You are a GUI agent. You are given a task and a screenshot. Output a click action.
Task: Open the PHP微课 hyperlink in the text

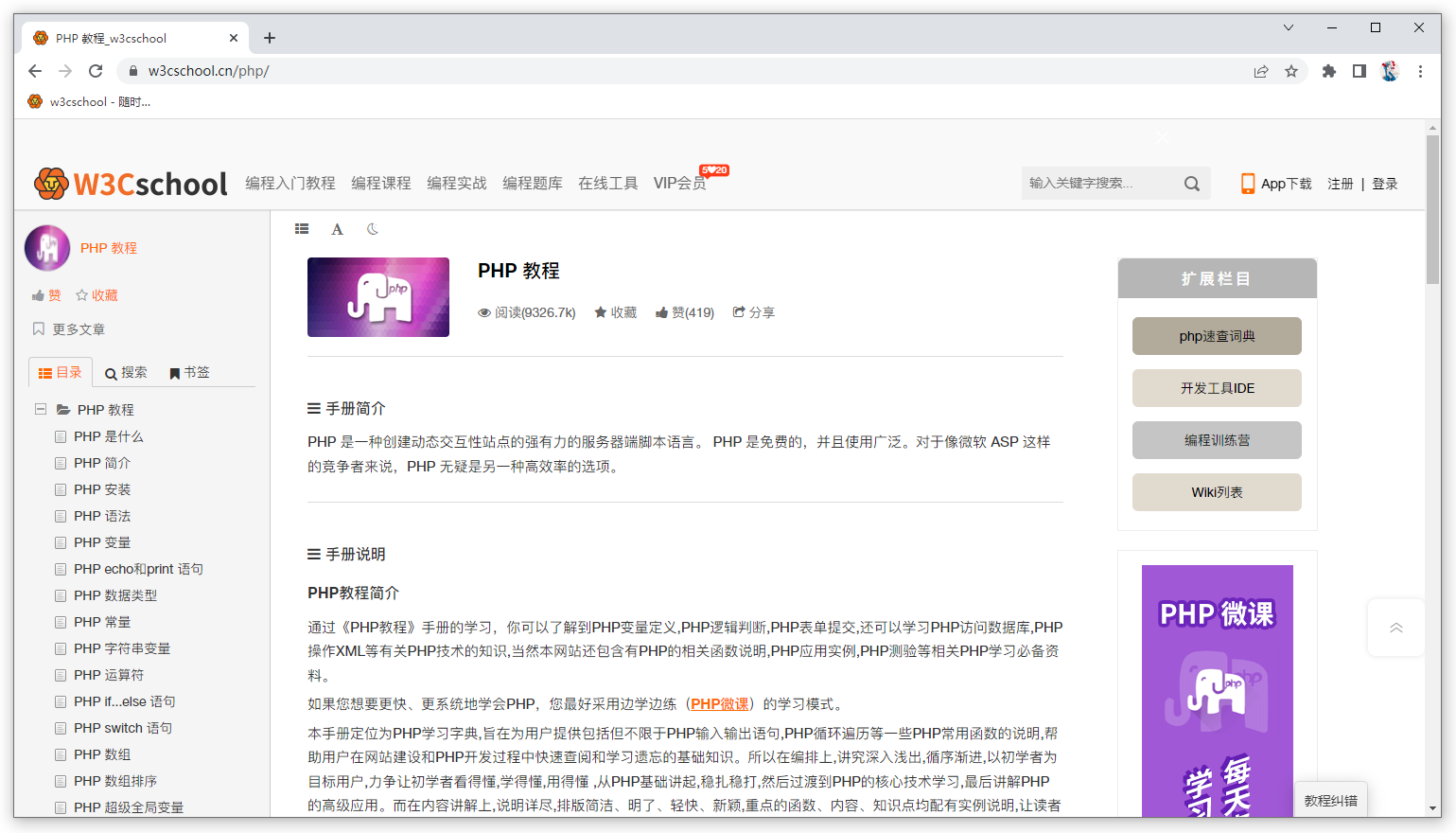tap(719, 704)
